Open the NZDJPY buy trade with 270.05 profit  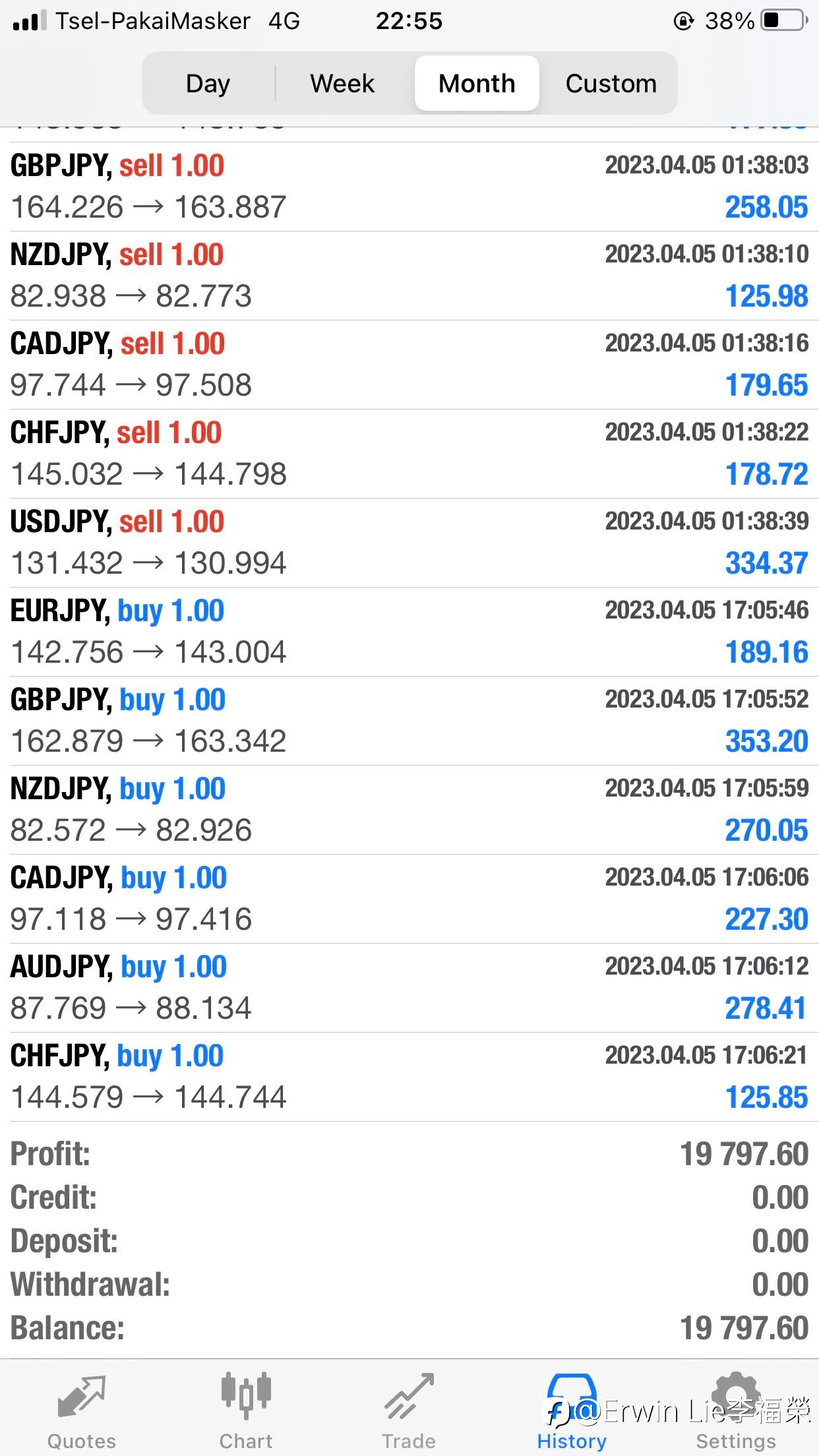[409, 810]
